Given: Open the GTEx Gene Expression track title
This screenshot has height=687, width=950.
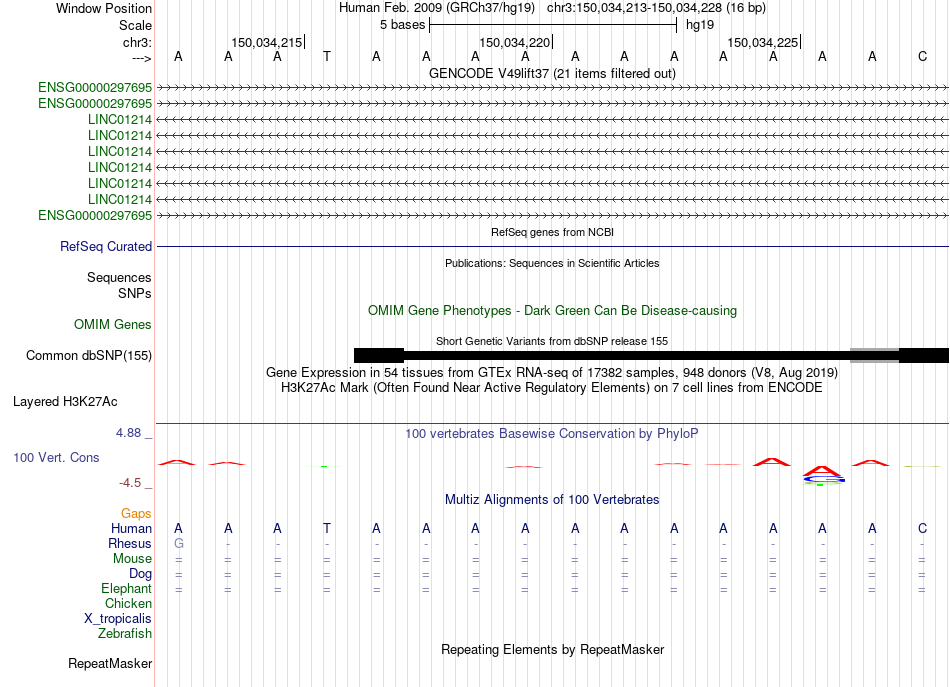Looking at the screenshot, I should click(x=552, y=373).
